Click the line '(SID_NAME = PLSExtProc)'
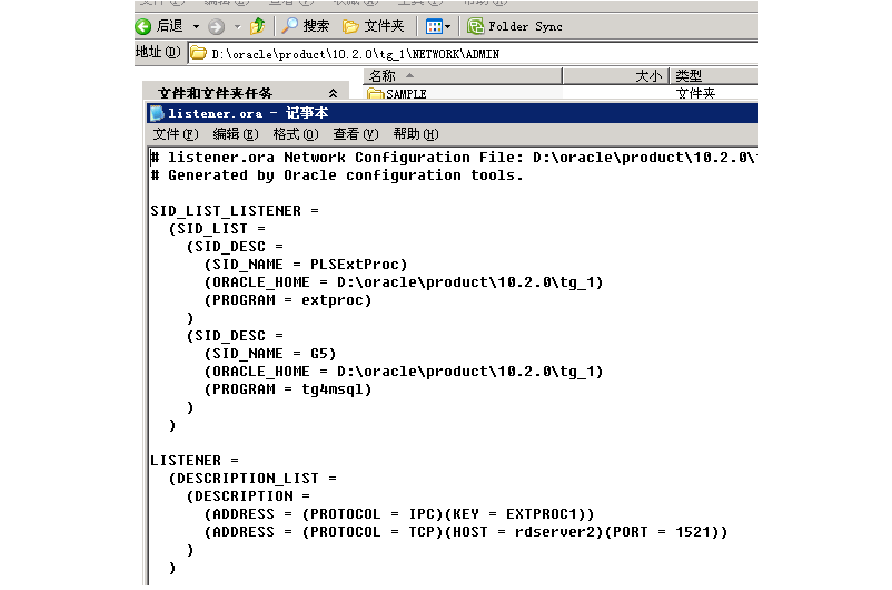Screen dimensions: 892x590 [x=306, y=264]
